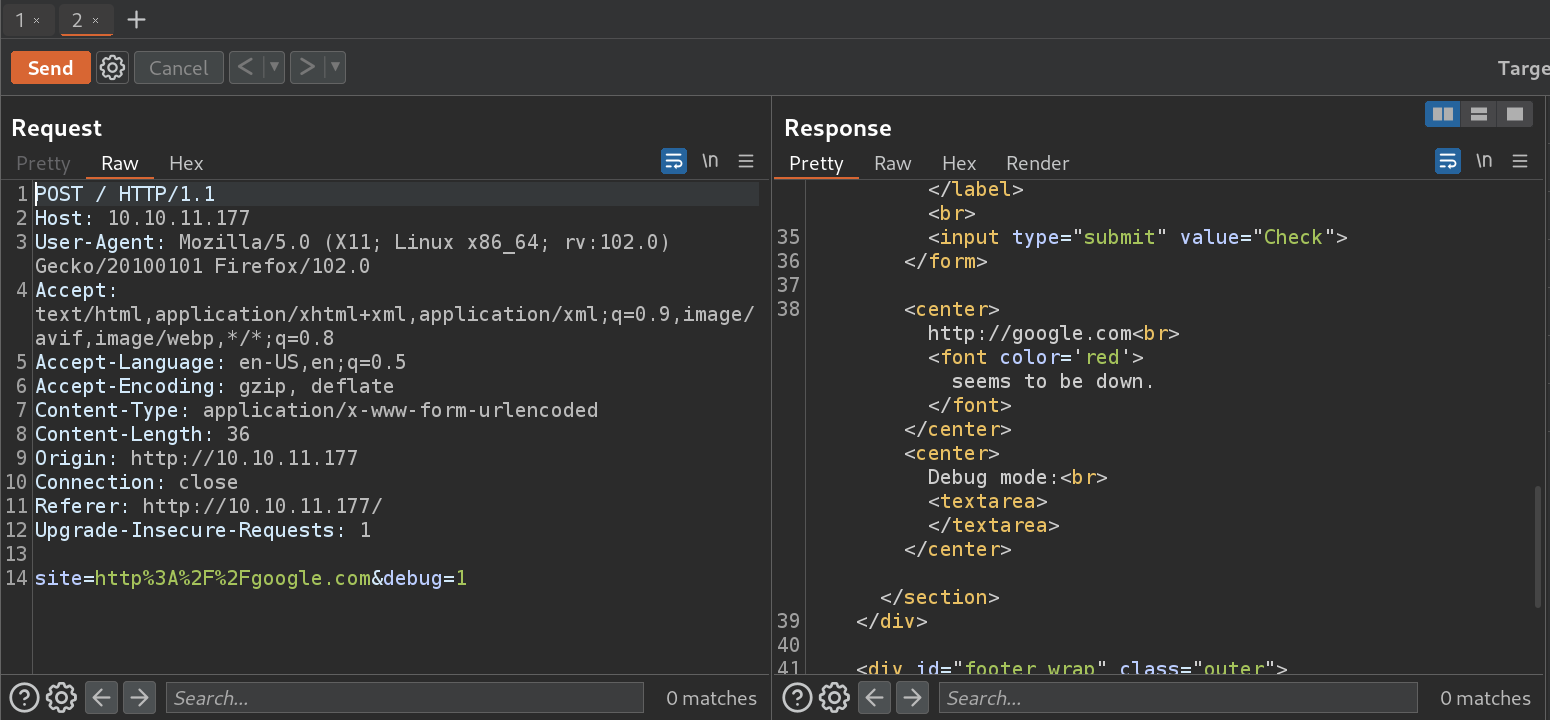Click the Referer header line
Viewport: 1550px width, 720px height.
pos(208,506)
